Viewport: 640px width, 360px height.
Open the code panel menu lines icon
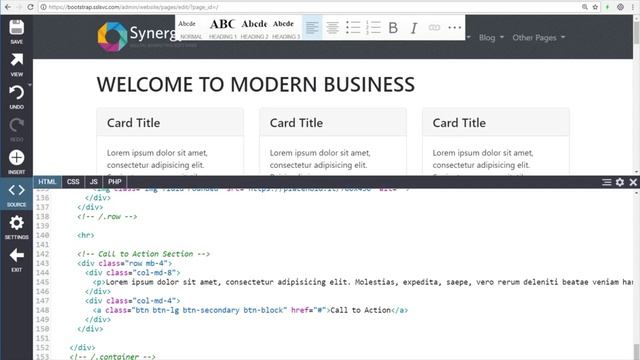tap(607, 182)
